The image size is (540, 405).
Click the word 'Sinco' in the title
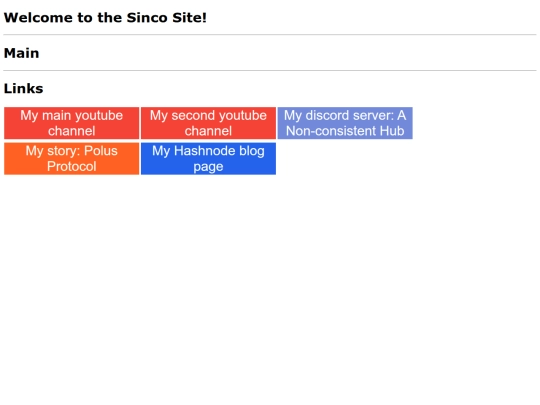tap(147, 18)
